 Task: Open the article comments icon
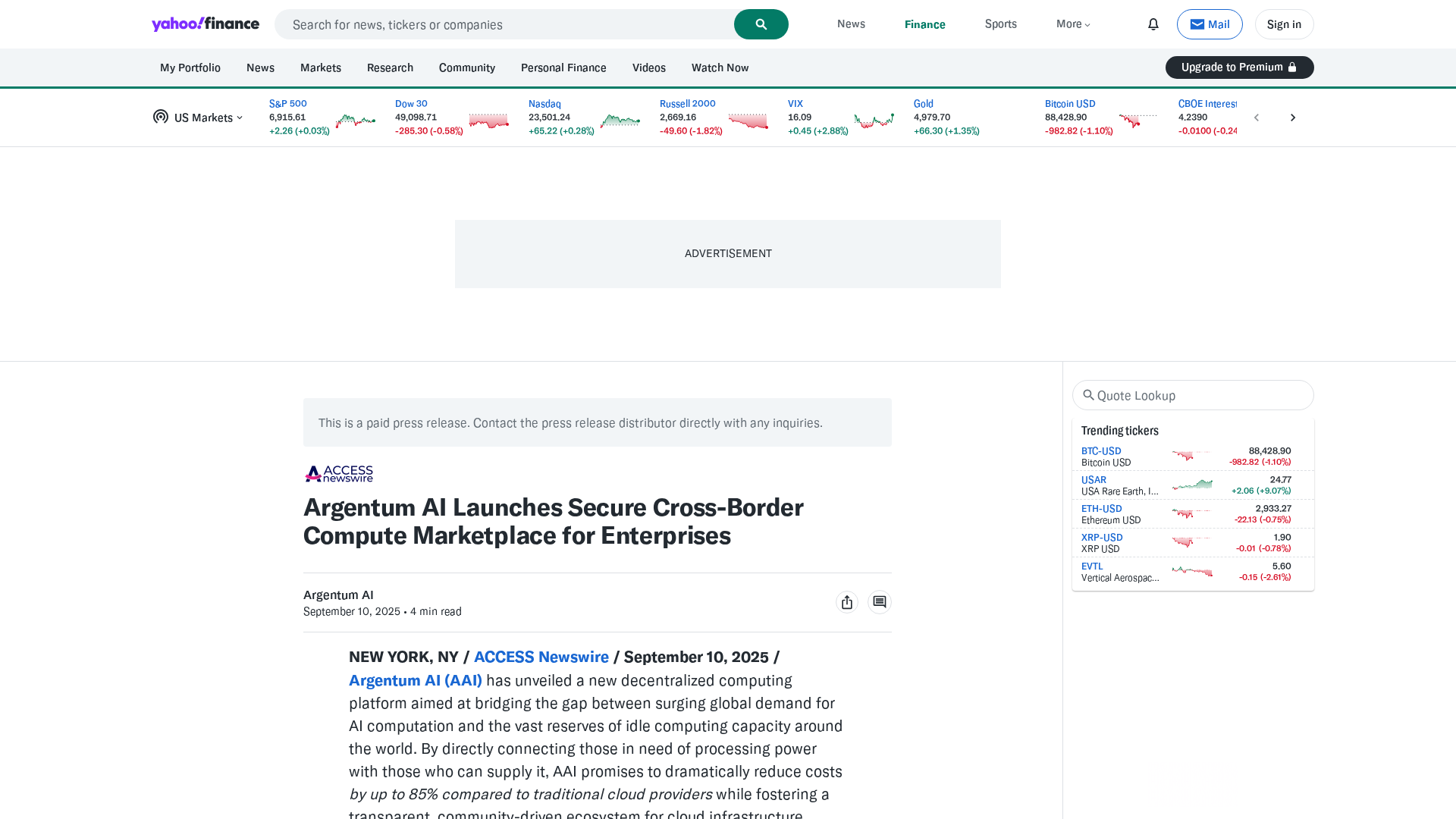point(879,602)
